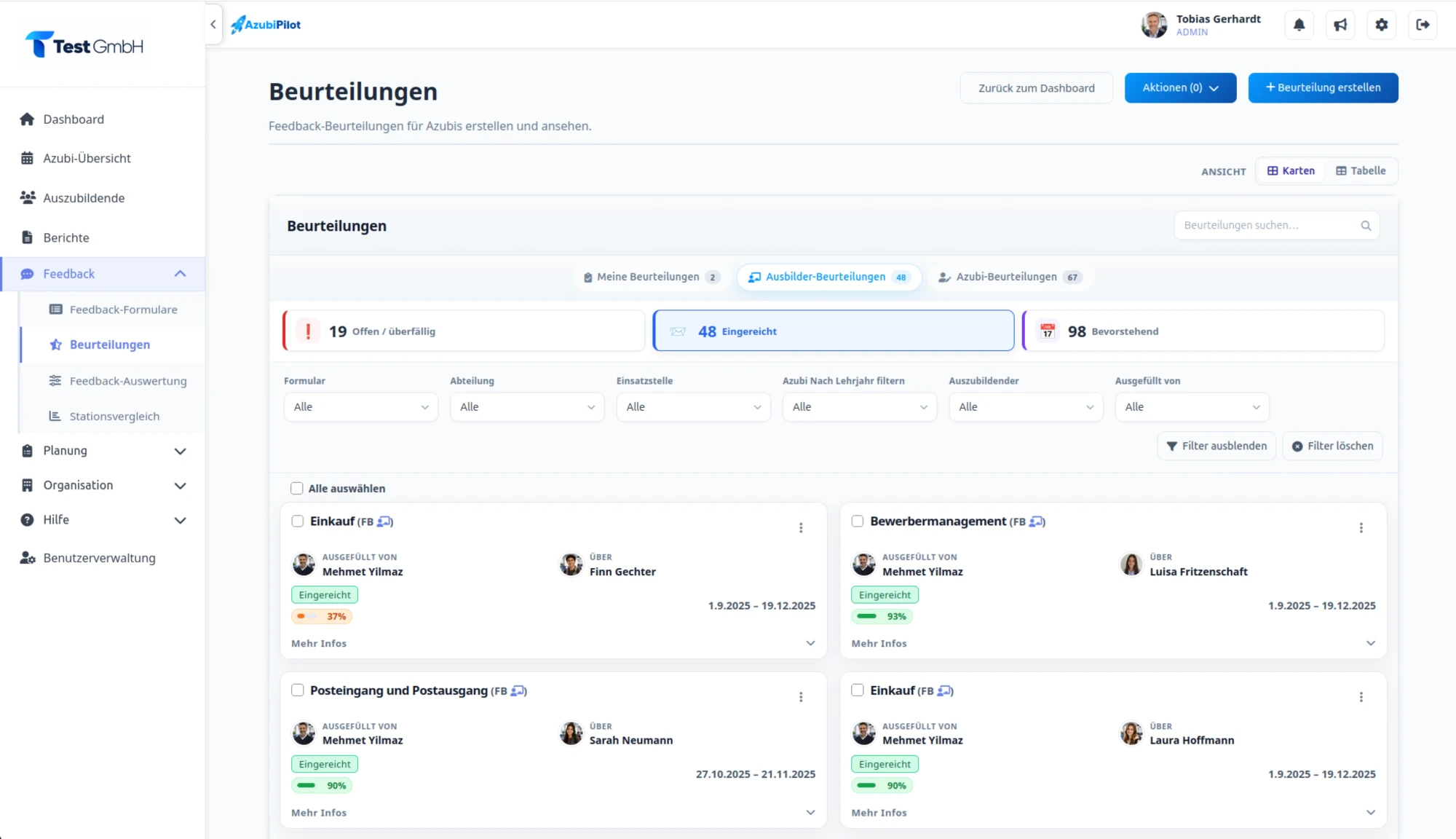The image size is (1456, 839).
Task: Open the Ausgefüllt von filter dropdown
Action: point(1192,407)
